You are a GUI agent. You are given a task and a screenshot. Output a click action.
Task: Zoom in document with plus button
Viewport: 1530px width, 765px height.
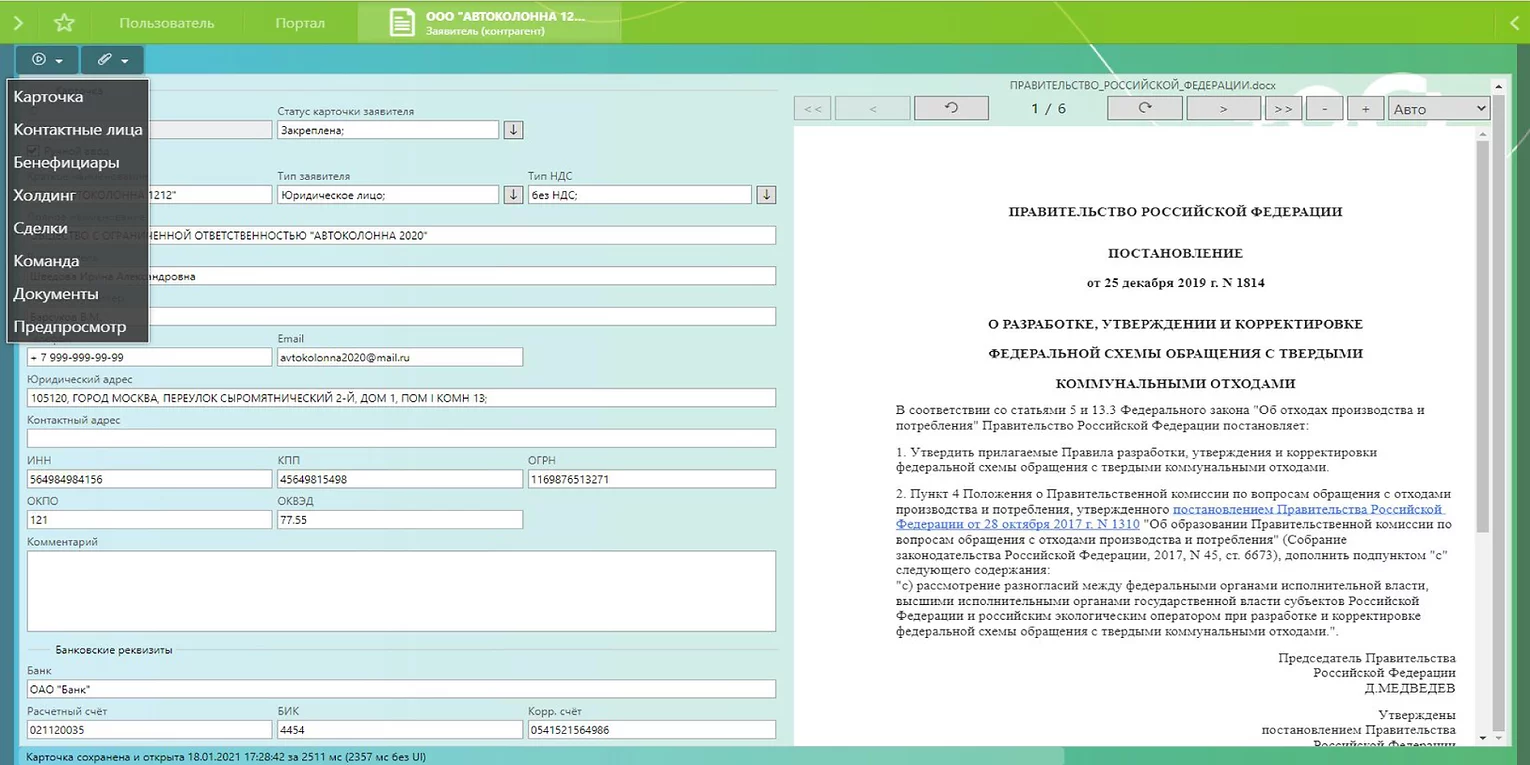(x=1366, y=108)
